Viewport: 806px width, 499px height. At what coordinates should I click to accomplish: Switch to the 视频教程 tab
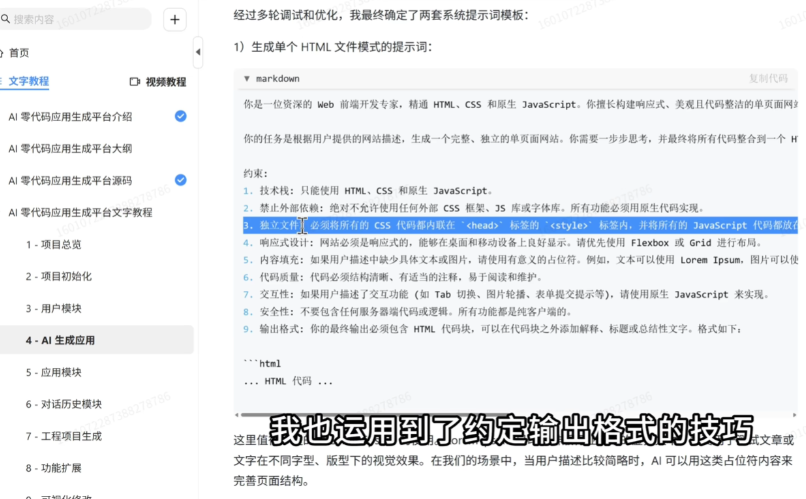pos(166,82)
